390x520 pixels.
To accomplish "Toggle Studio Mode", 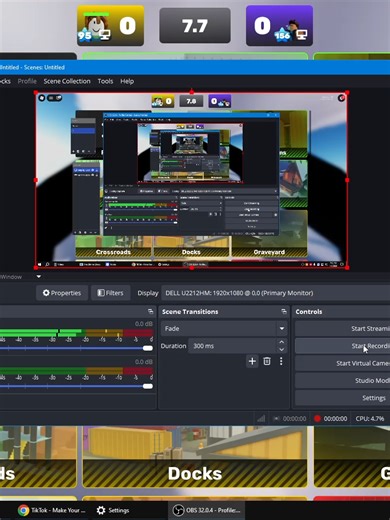I will point(343,381).
